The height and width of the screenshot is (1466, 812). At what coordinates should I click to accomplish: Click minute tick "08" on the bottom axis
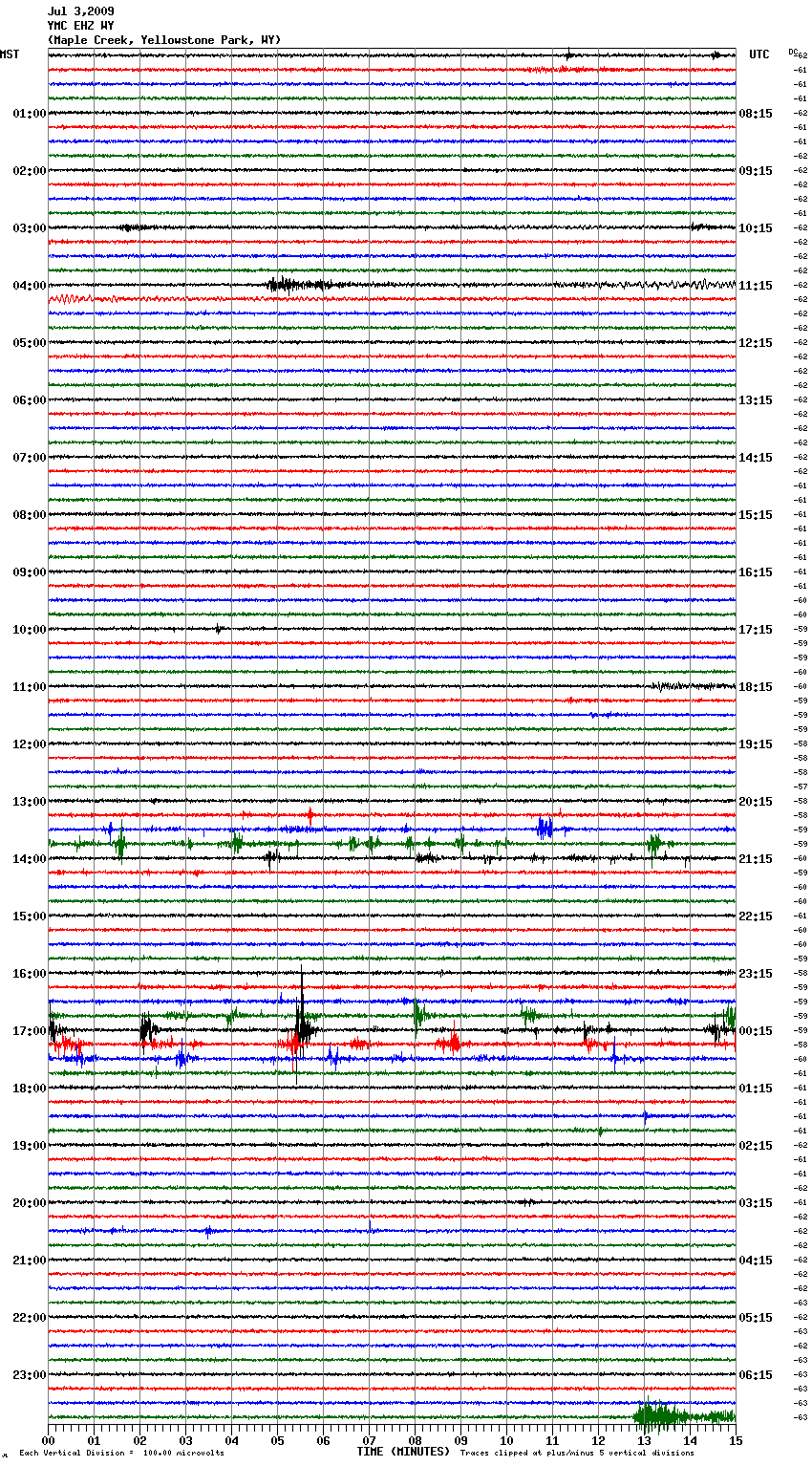(x=415, y=1440)
